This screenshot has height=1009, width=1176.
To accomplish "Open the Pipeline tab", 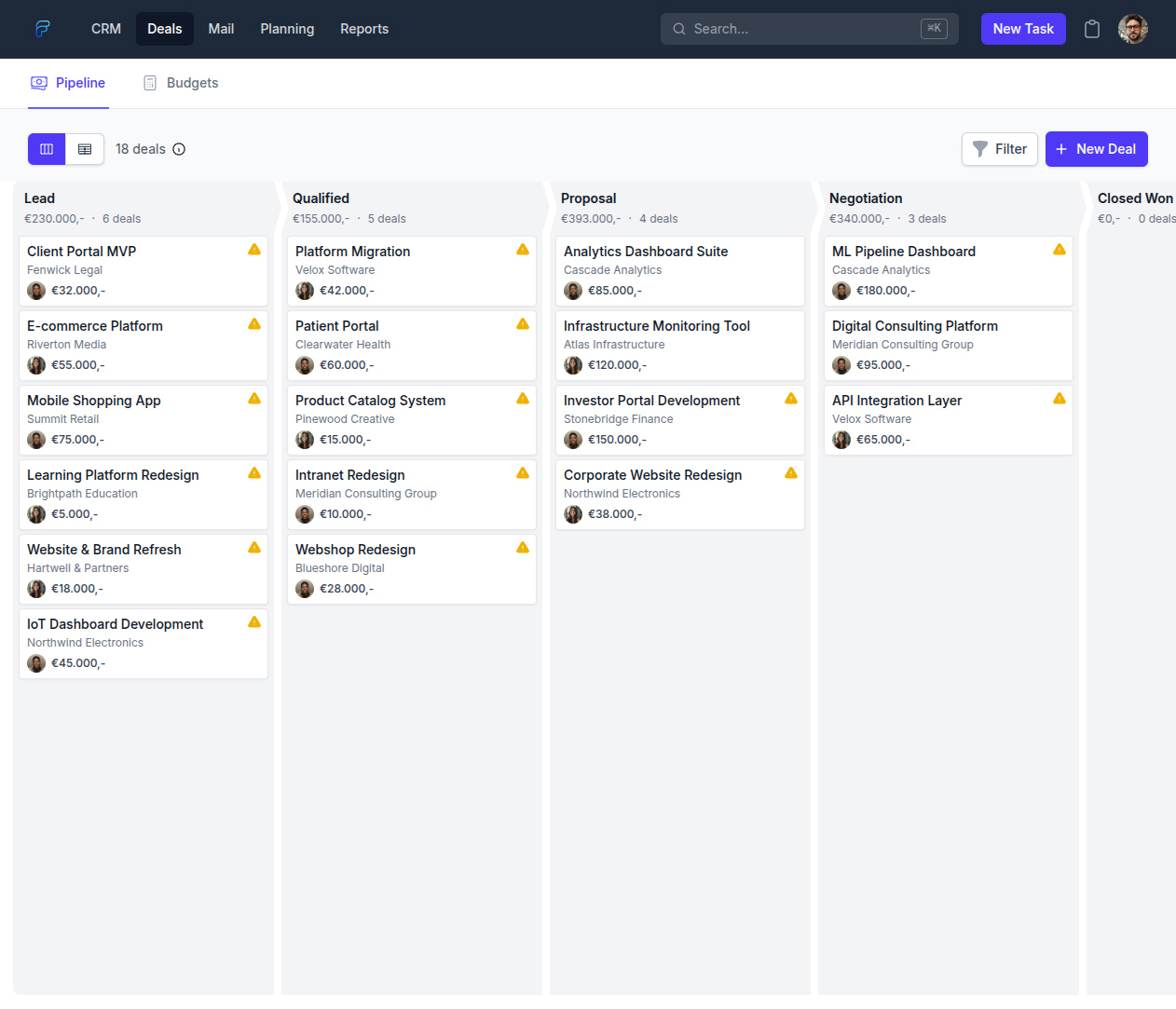I will pos(68,83).
